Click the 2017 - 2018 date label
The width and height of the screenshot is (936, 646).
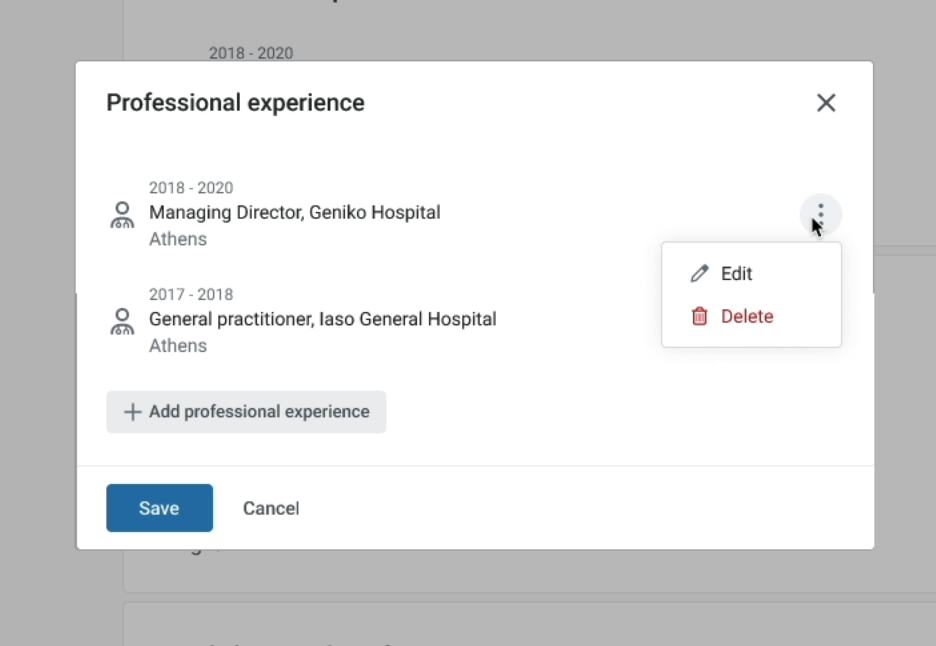pos(191,295)
